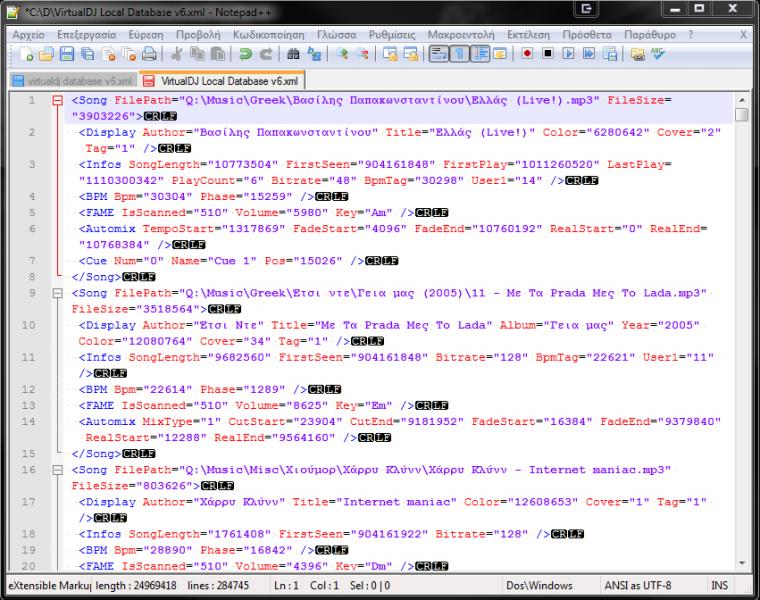This screenshot has width=760, height=600.
Task: Click the Copy icon in the toolbar
Action: click(197, 54)
